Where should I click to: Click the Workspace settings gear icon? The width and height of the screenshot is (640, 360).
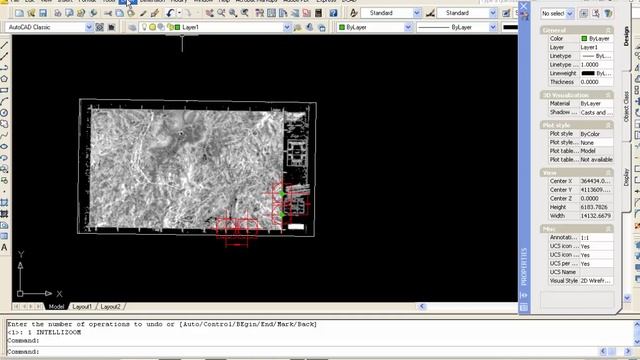coord(100,27)
